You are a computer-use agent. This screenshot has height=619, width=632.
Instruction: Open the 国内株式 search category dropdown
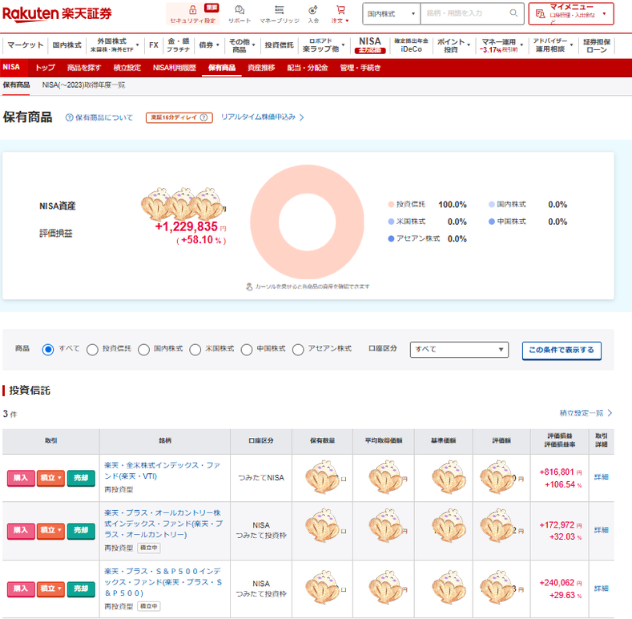(391, 14)
